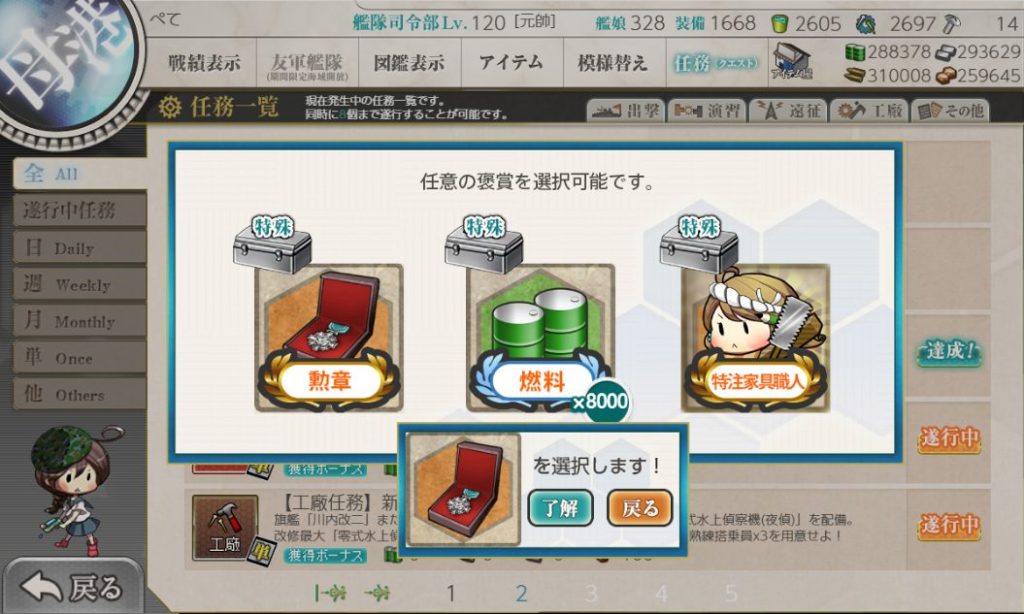Cancel with orange 戻る button in dialog
The width and height of the screenshot is (1024, 614).
[x=640, y=508]
